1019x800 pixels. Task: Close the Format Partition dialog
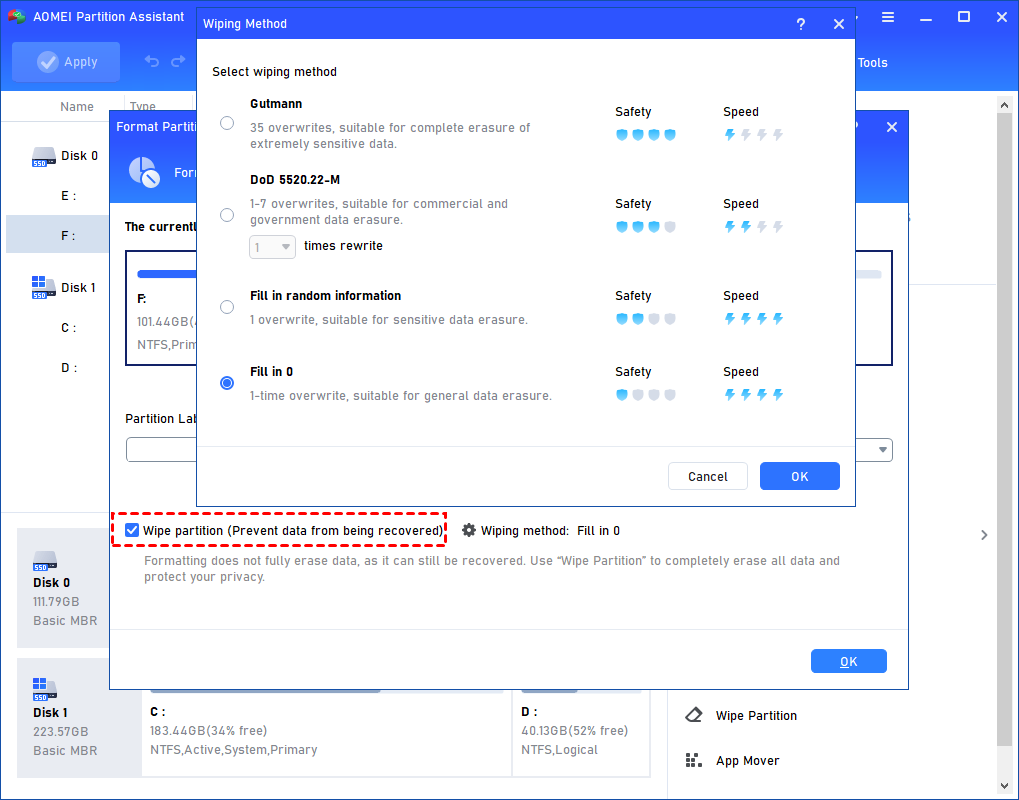pyautogui.click(x=892, y=127)
